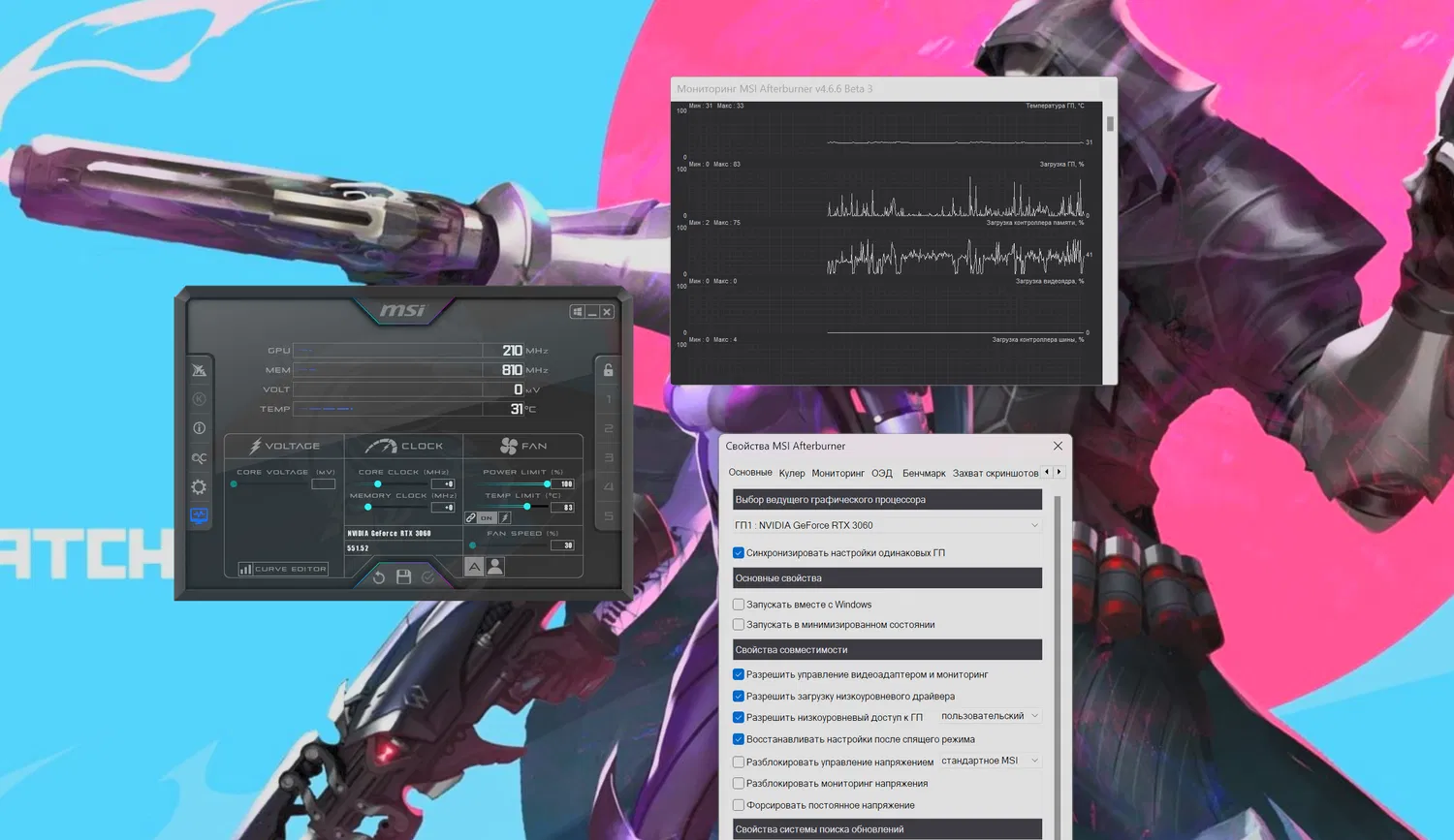
Task: Open the 'стандартное MSI' voltage dropdown
Action: tap(990, 761)
